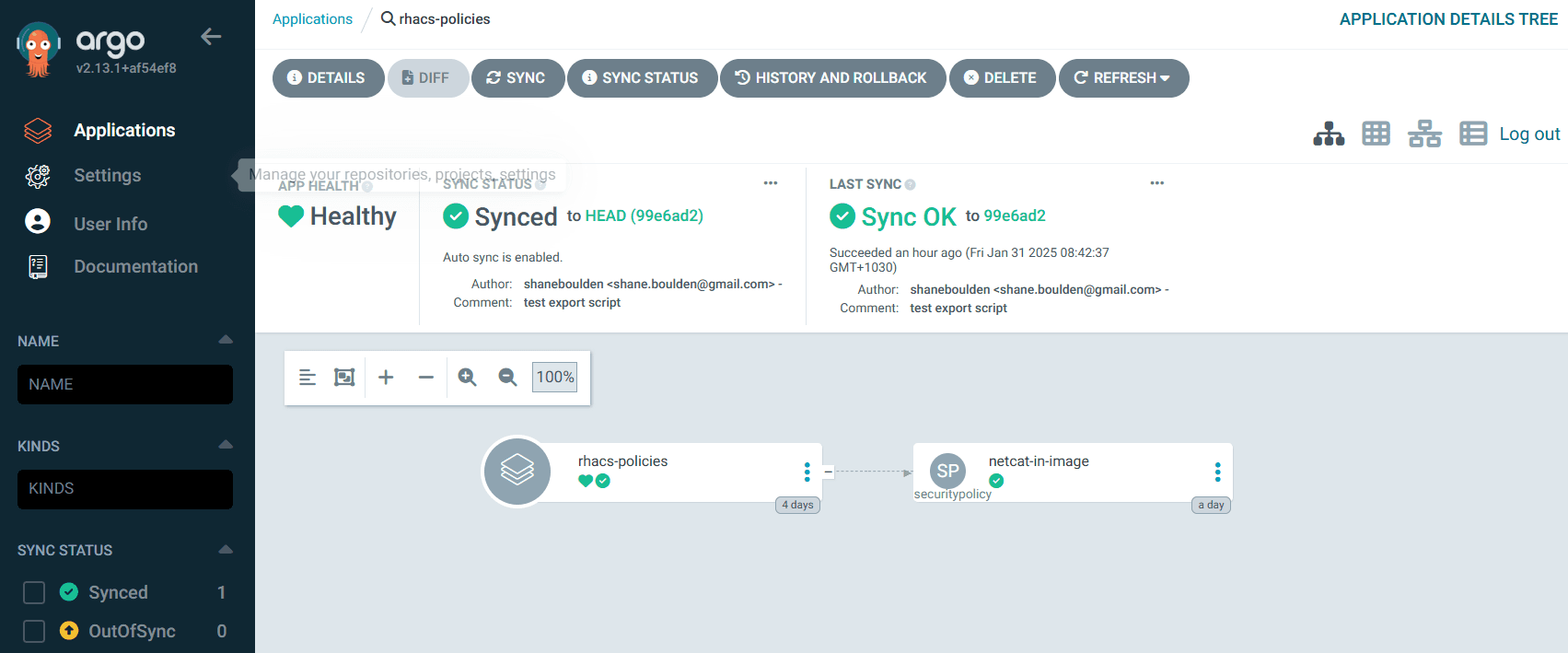Click the version text v2.13.1+af54ef8
1568x653 pixels.
pyautogui.click(x=126, y=68)
